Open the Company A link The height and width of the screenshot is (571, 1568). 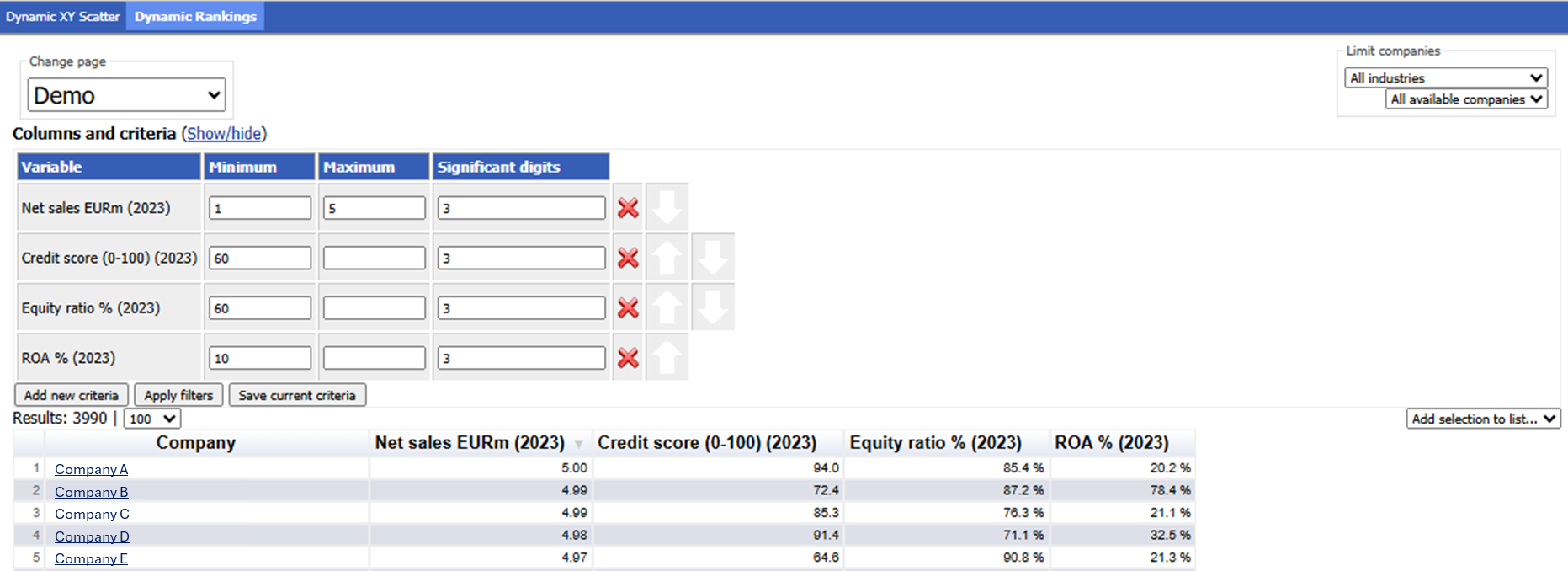click(x=91, y=469)
